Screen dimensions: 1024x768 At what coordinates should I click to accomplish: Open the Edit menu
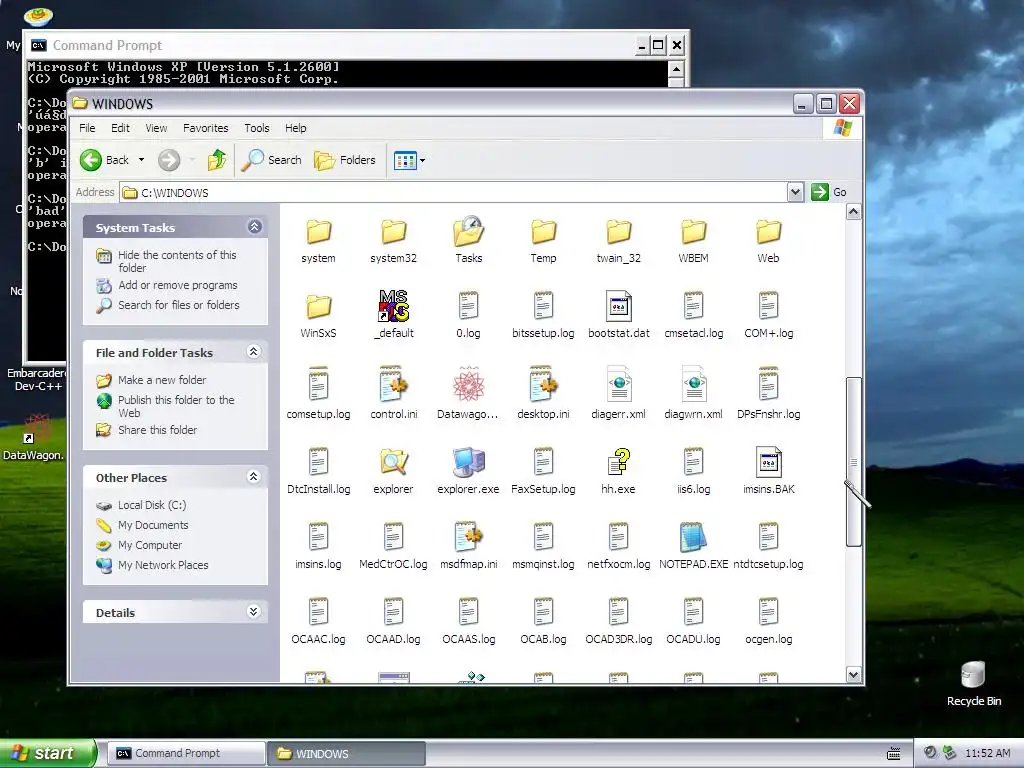pyautogui.click(x=120, y=128)
